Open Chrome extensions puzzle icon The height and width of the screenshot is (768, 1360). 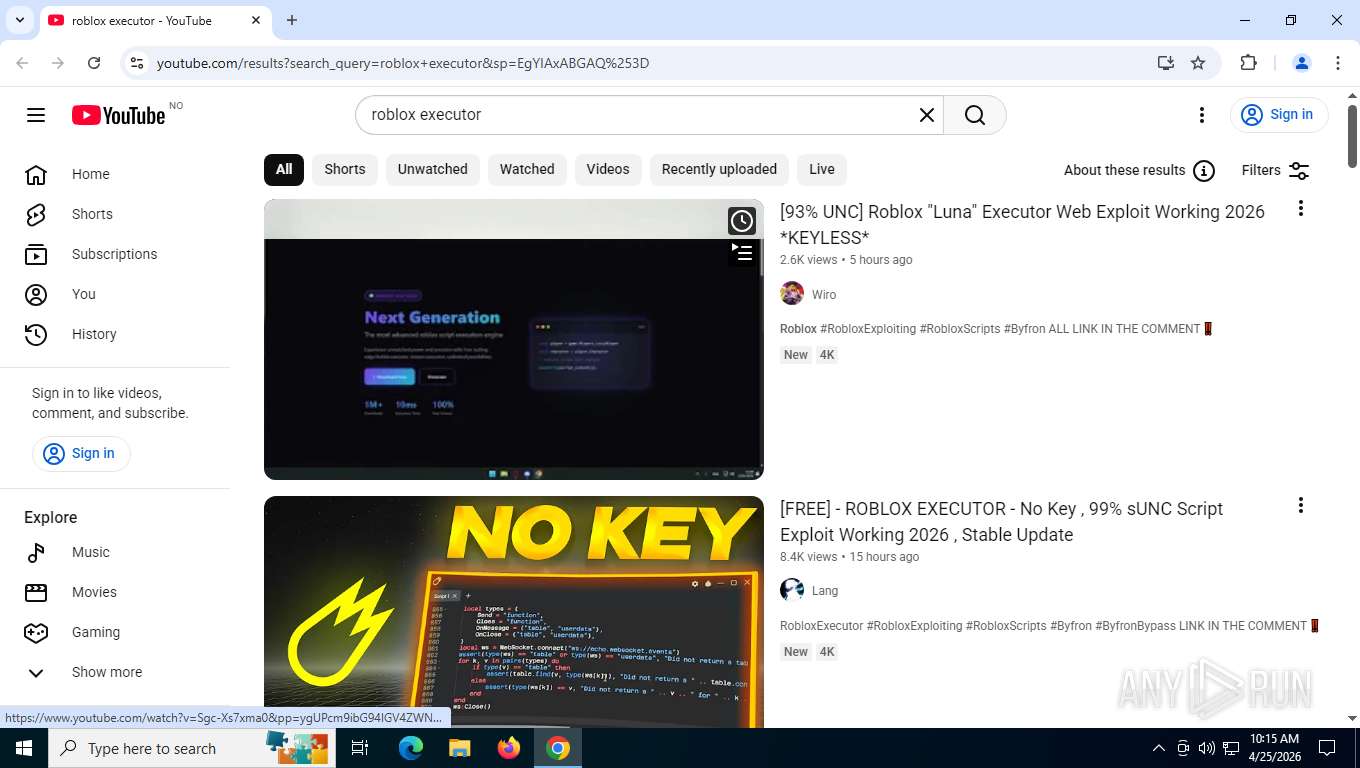[1248, 63]
